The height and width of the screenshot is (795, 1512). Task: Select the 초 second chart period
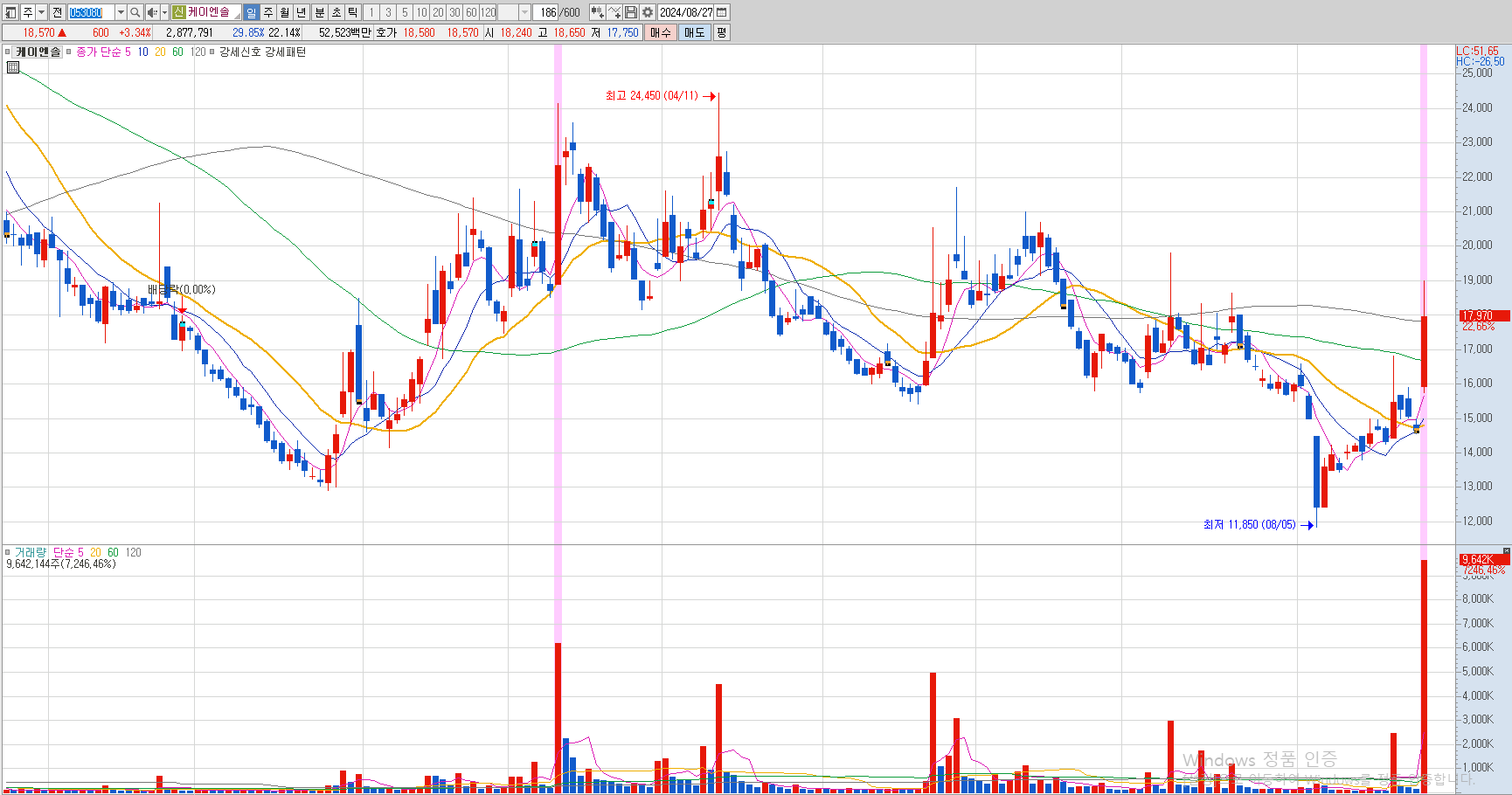(x=336, y=12)
